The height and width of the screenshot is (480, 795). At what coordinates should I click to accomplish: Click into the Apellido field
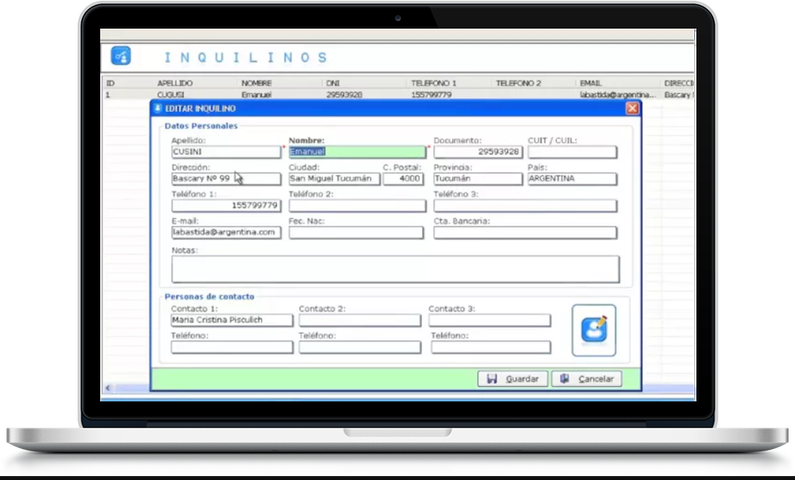coord(226,152)
